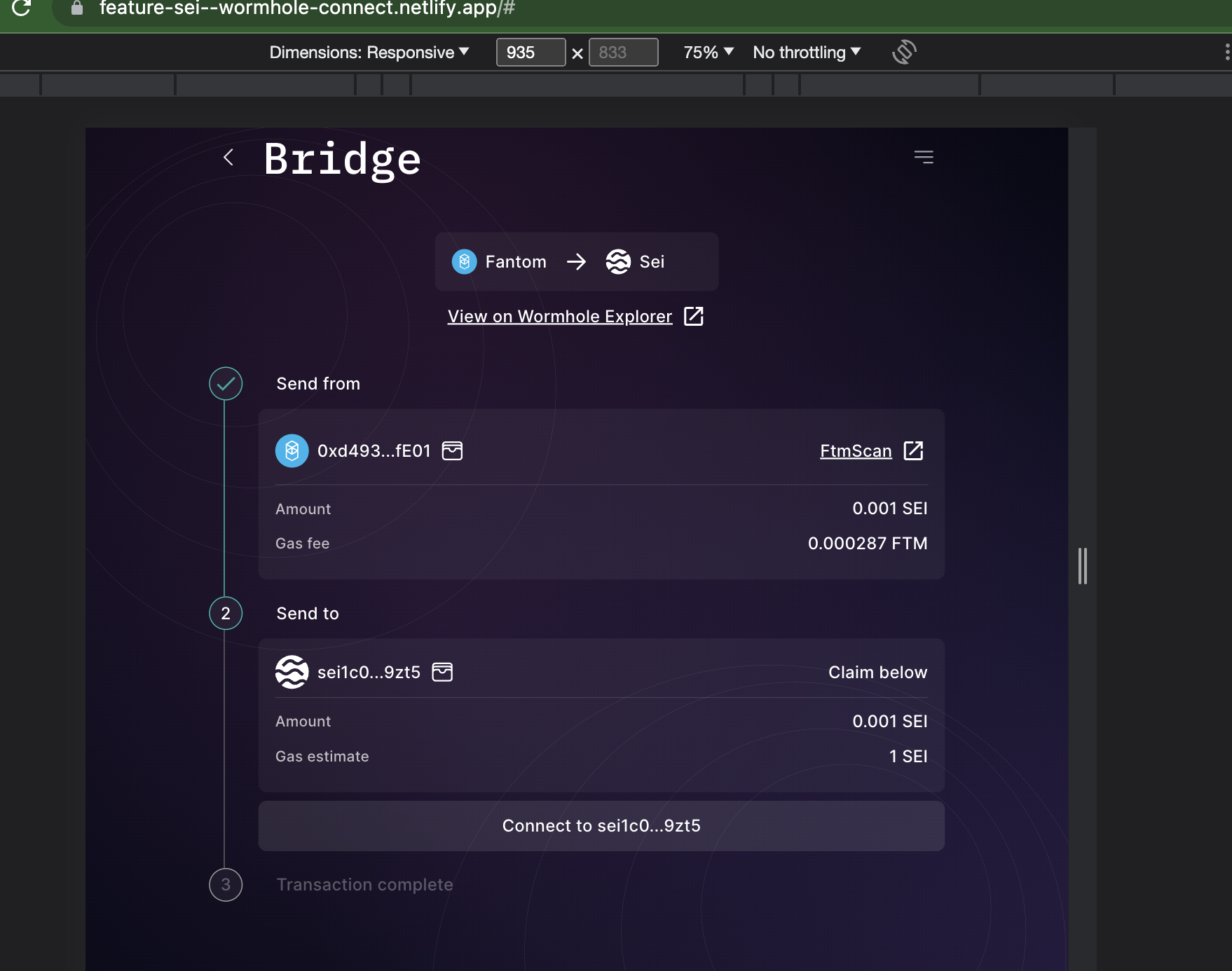Click the back arrow beside Bridge title
The image size is (1232, 971).
point(228,157)
